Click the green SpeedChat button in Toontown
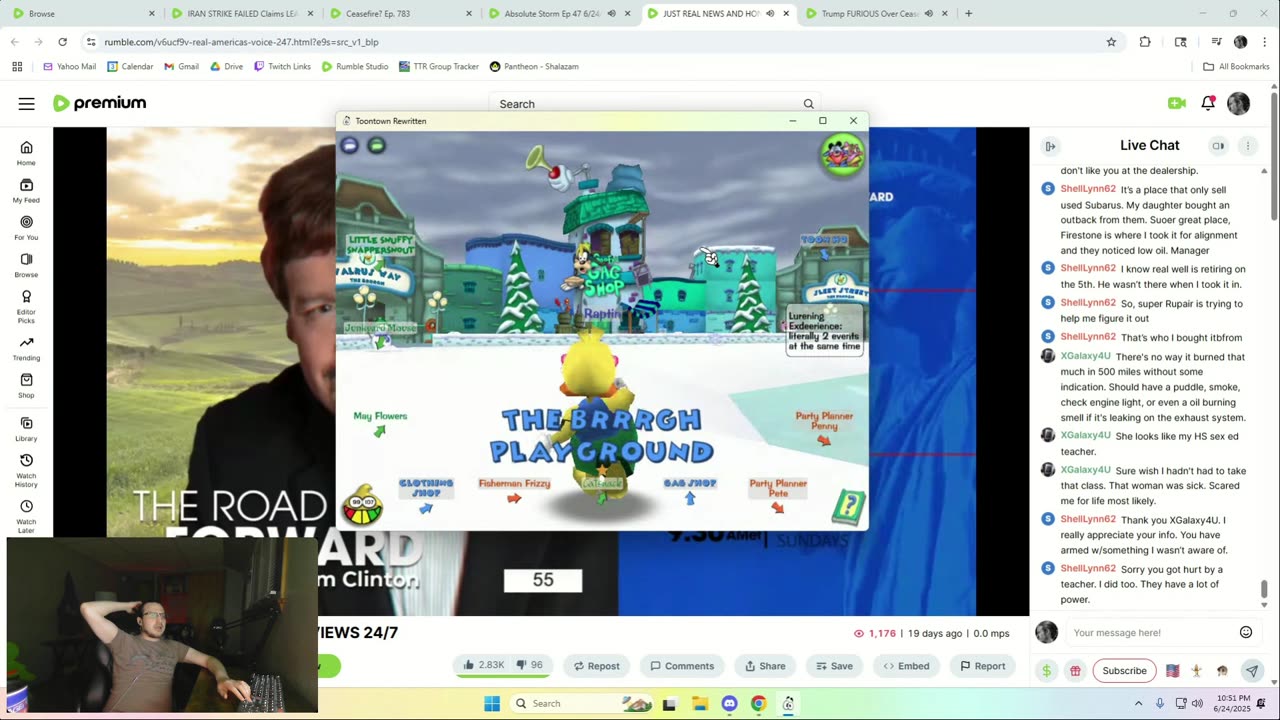This screenshot has width=1280, height=720. pos(376,146)
